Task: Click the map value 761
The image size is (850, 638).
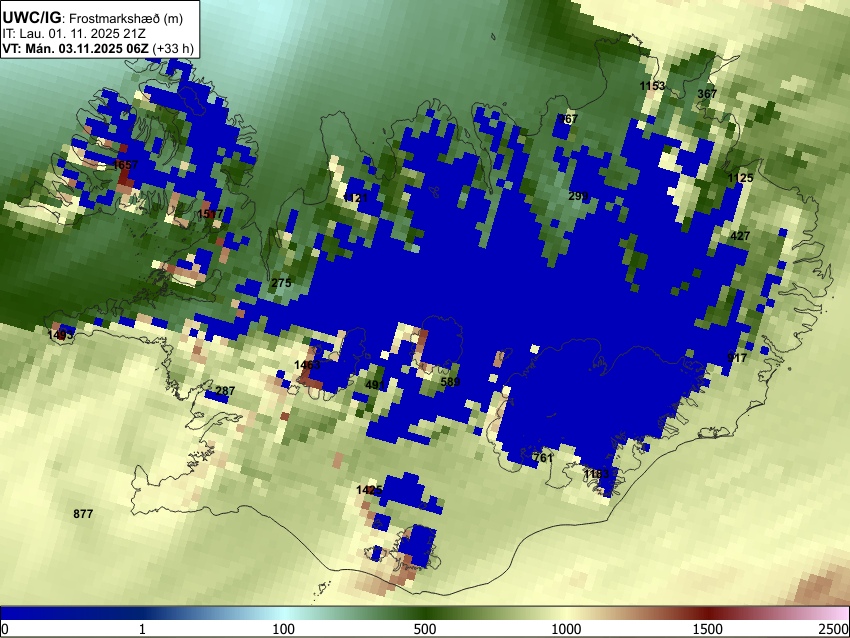Action: click(x=542, y=457)
